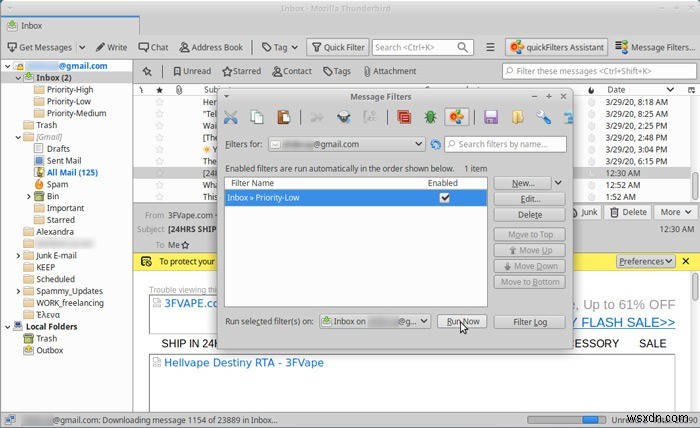Screen dimensions: 700x428
Task: Click the message list vertical scrollbar
Action: 695,186
